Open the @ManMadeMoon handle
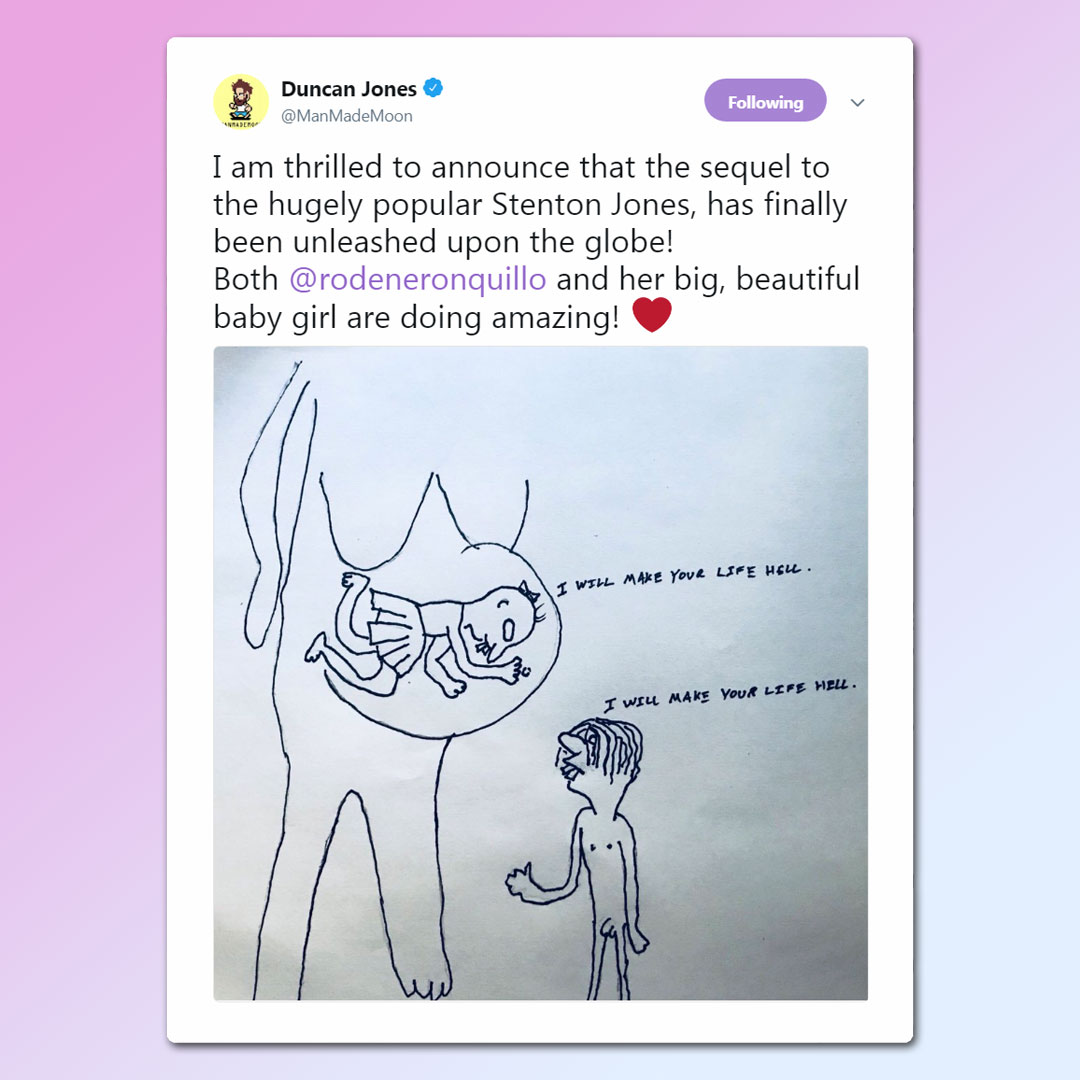 (x=346, y=116)
